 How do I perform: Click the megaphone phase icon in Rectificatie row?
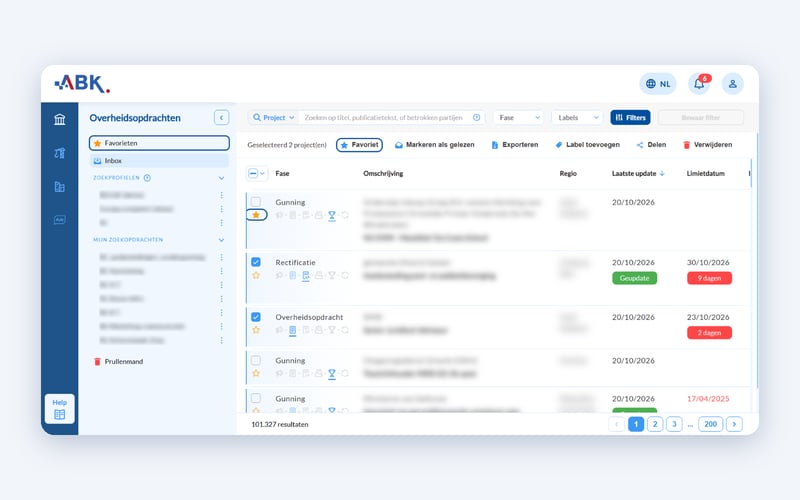[x=279, y=276]
